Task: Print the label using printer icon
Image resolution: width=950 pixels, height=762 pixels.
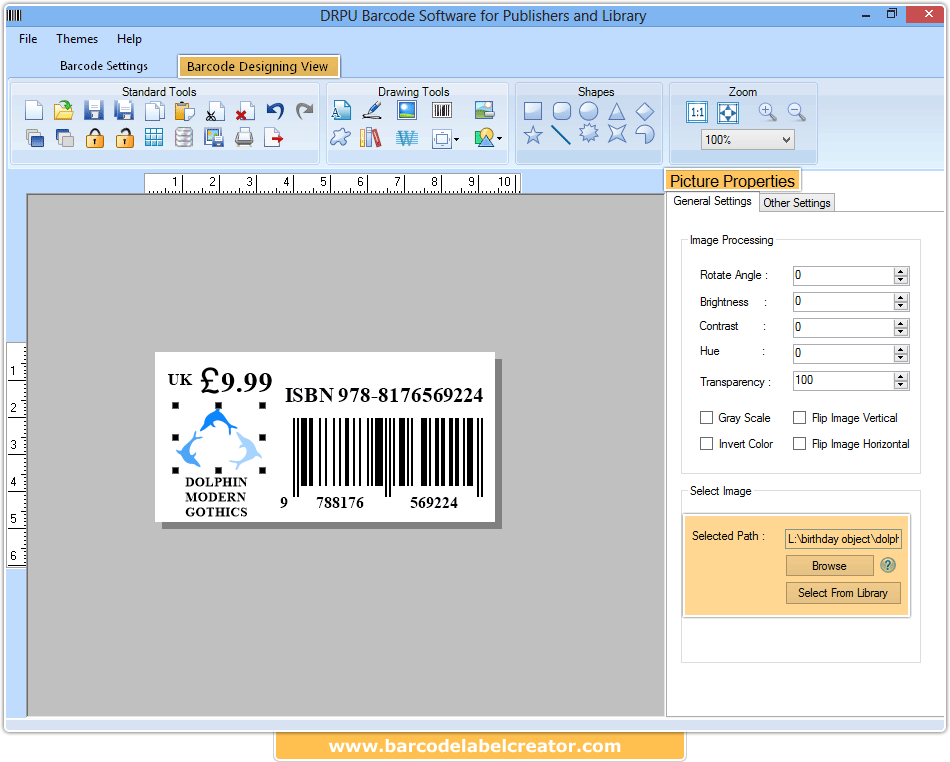Action: 244,138
